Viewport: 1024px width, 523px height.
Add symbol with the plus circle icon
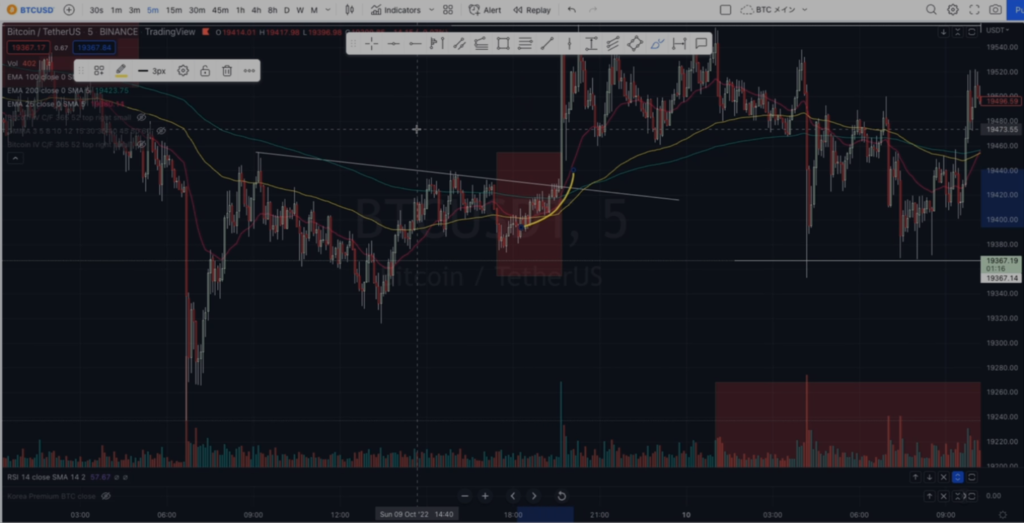[69, 10]
